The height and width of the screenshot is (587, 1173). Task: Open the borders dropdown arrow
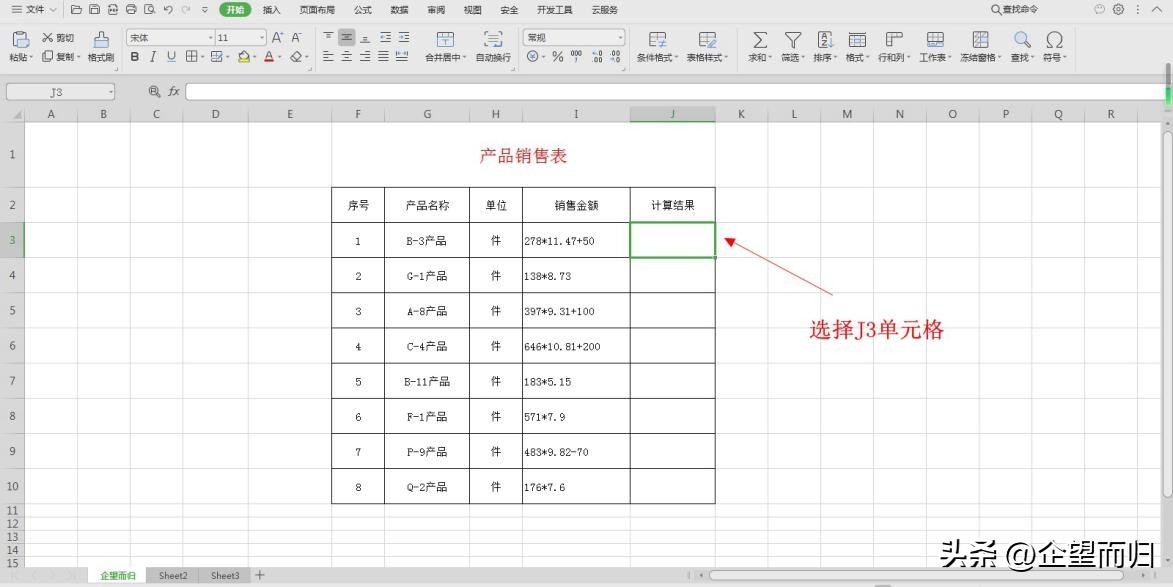pyautogui.click(x=203, y=58)
